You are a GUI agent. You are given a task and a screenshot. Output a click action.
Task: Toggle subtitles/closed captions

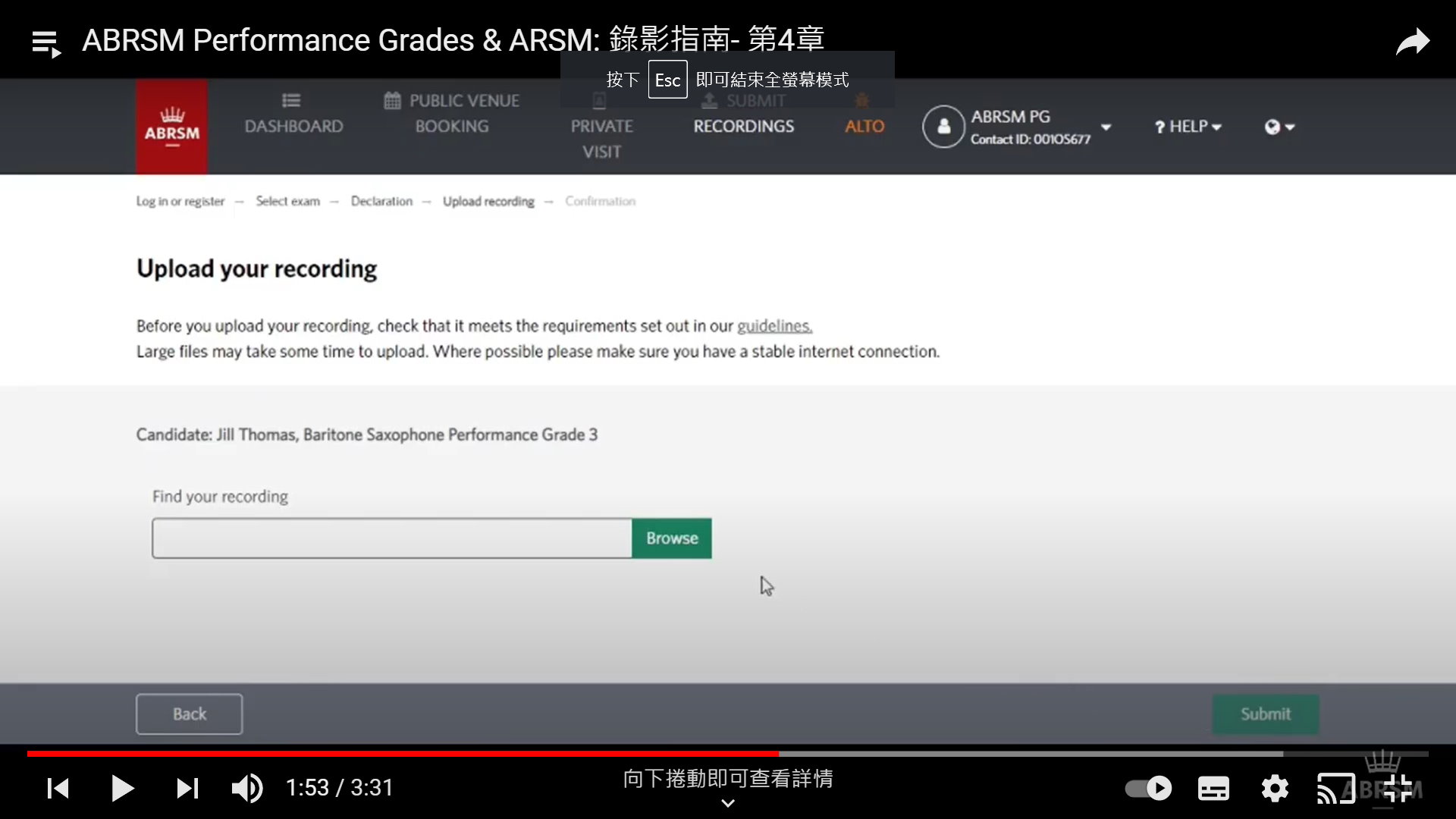[1213, 788]
